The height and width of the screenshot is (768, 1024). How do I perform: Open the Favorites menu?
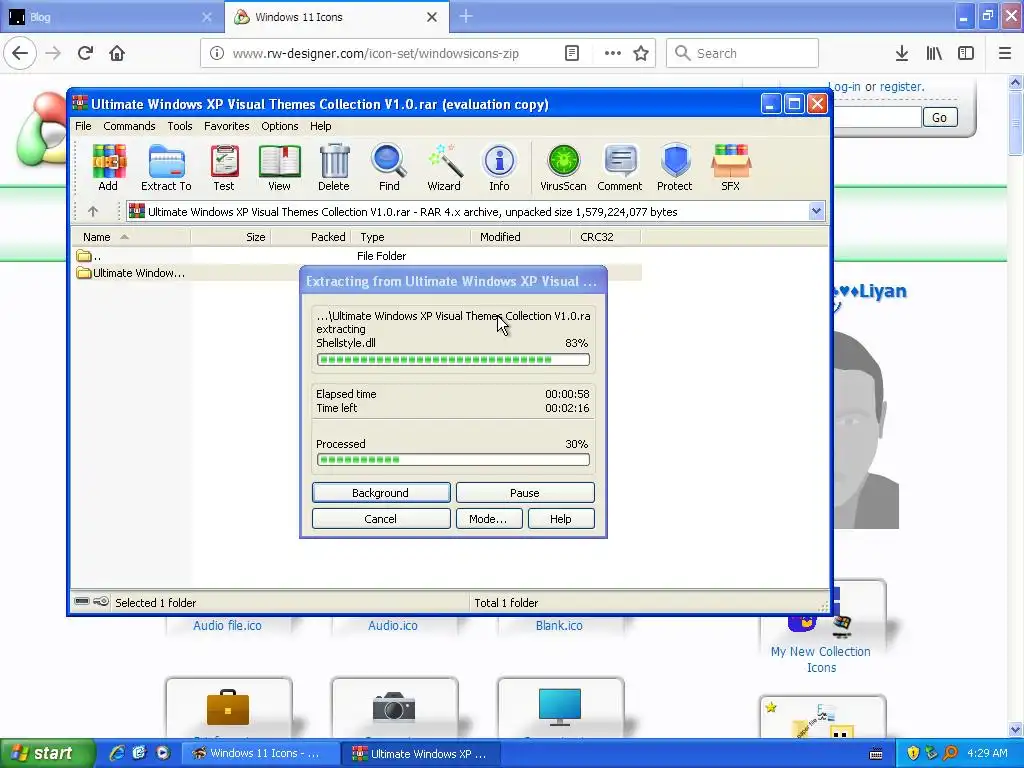click(x=227, y=126)
